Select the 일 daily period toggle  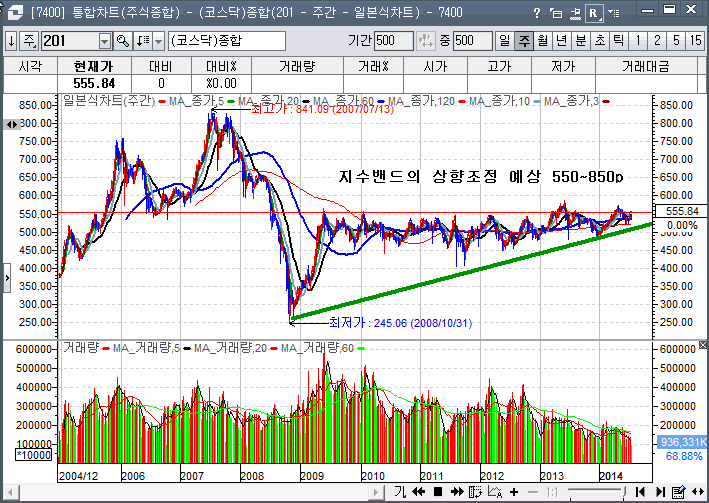pos(505,41)
